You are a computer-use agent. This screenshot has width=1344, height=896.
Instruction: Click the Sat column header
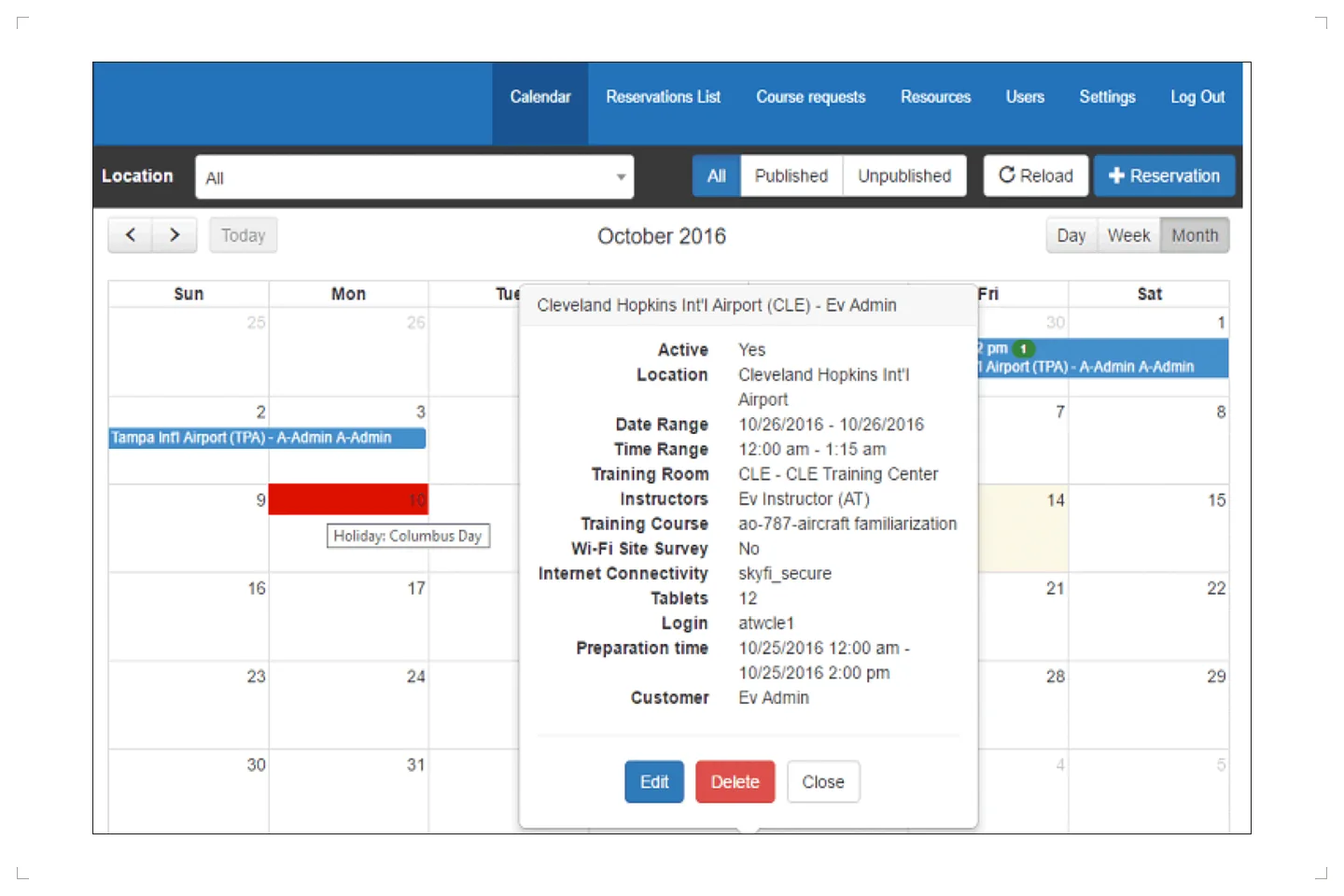(1149, 294)
